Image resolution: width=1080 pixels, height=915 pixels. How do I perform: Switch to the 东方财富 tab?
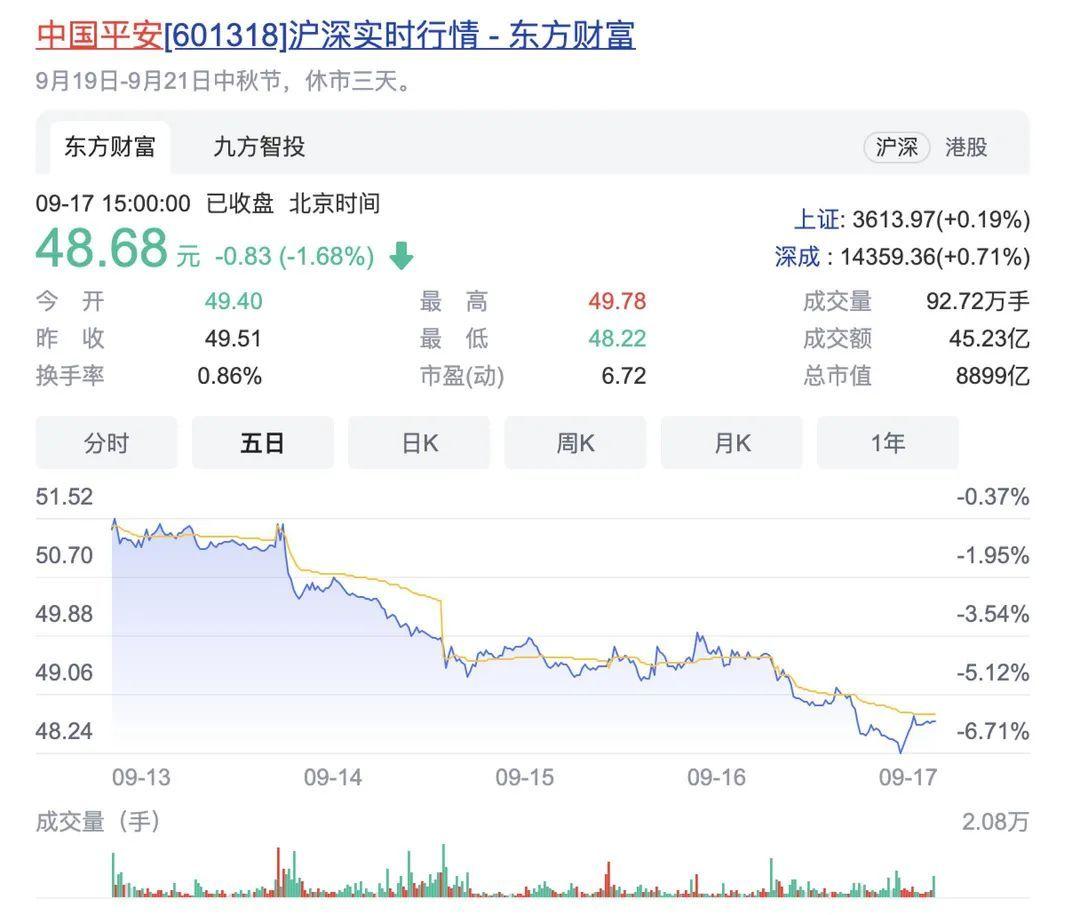[x=110, y=147]
